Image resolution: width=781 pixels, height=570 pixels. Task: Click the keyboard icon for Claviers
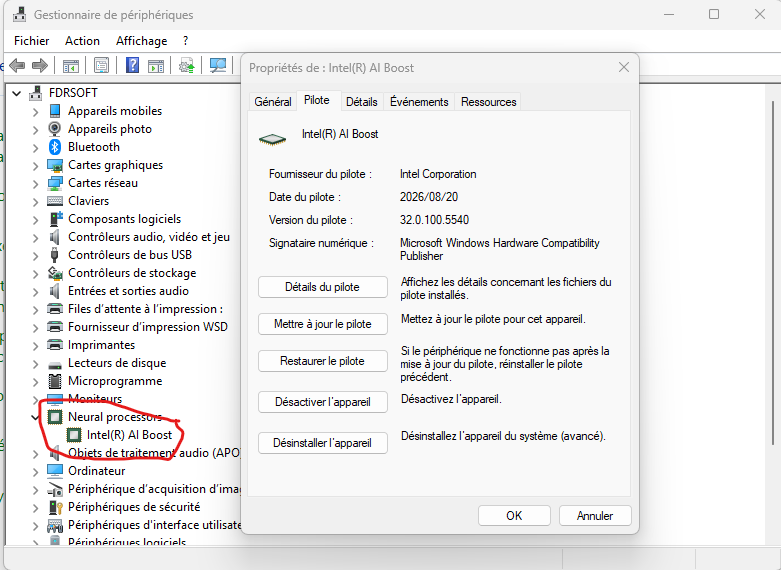click(55, 201)
